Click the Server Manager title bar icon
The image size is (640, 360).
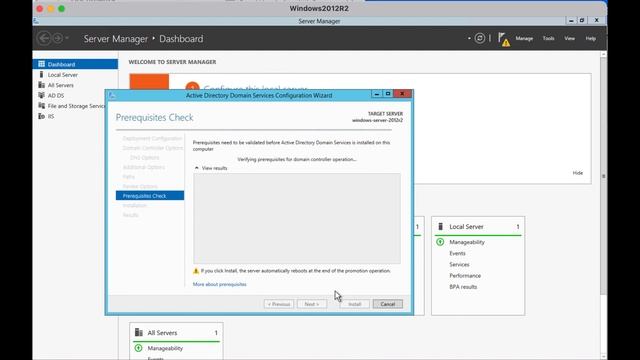coord(36,21)
